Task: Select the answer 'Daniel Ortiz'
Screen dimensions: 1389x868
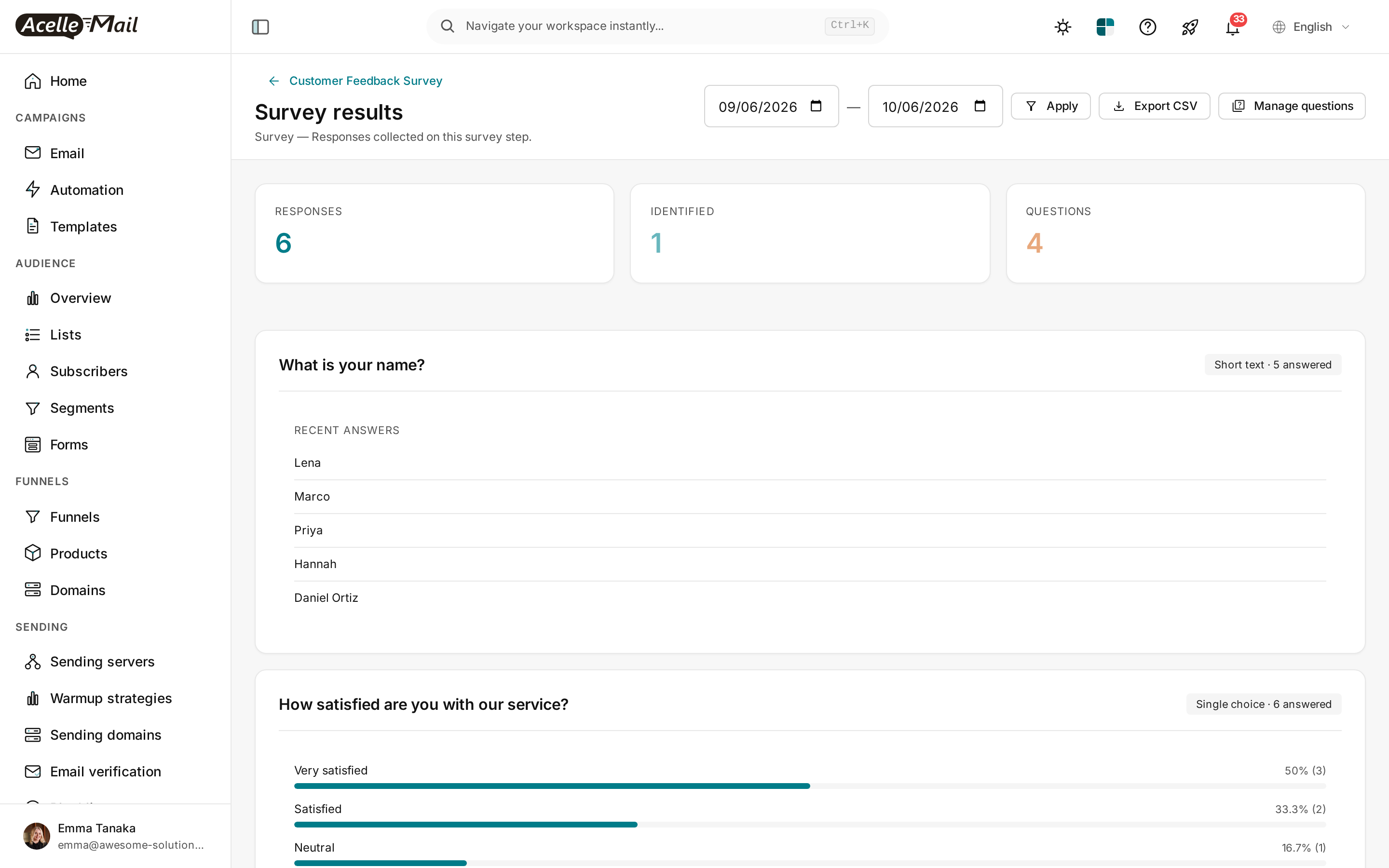Action: point(326,597)
